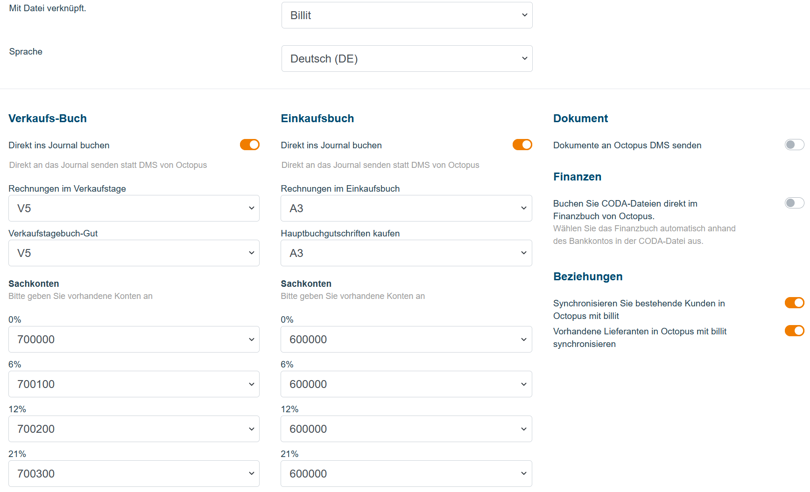Open Einkaufsbuch 0% account dropdown
The image size is (810, 492).
point(406,340)
